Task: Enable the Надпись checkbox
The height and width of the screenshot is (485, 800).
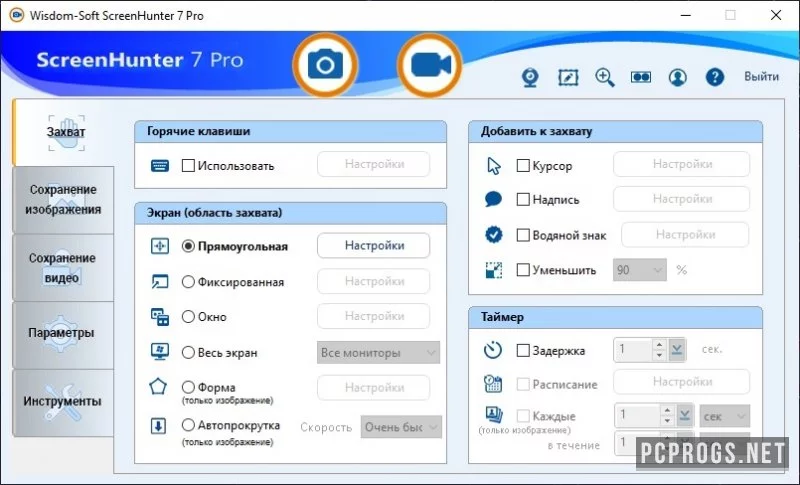Action: point(523,199)
